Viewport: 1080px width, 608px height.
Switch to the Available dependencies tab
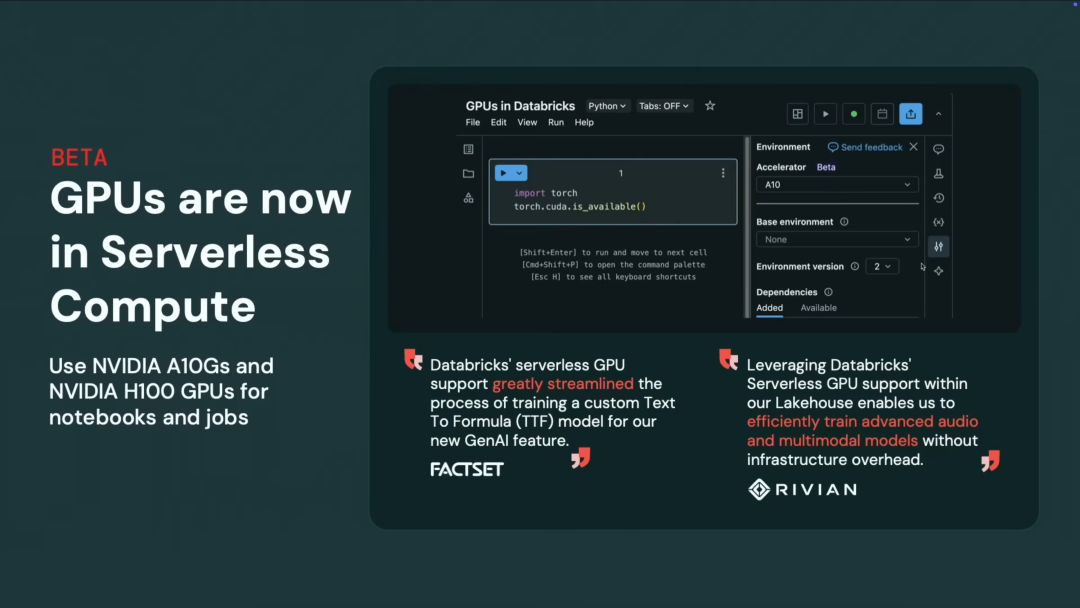(x=818, y=308)
